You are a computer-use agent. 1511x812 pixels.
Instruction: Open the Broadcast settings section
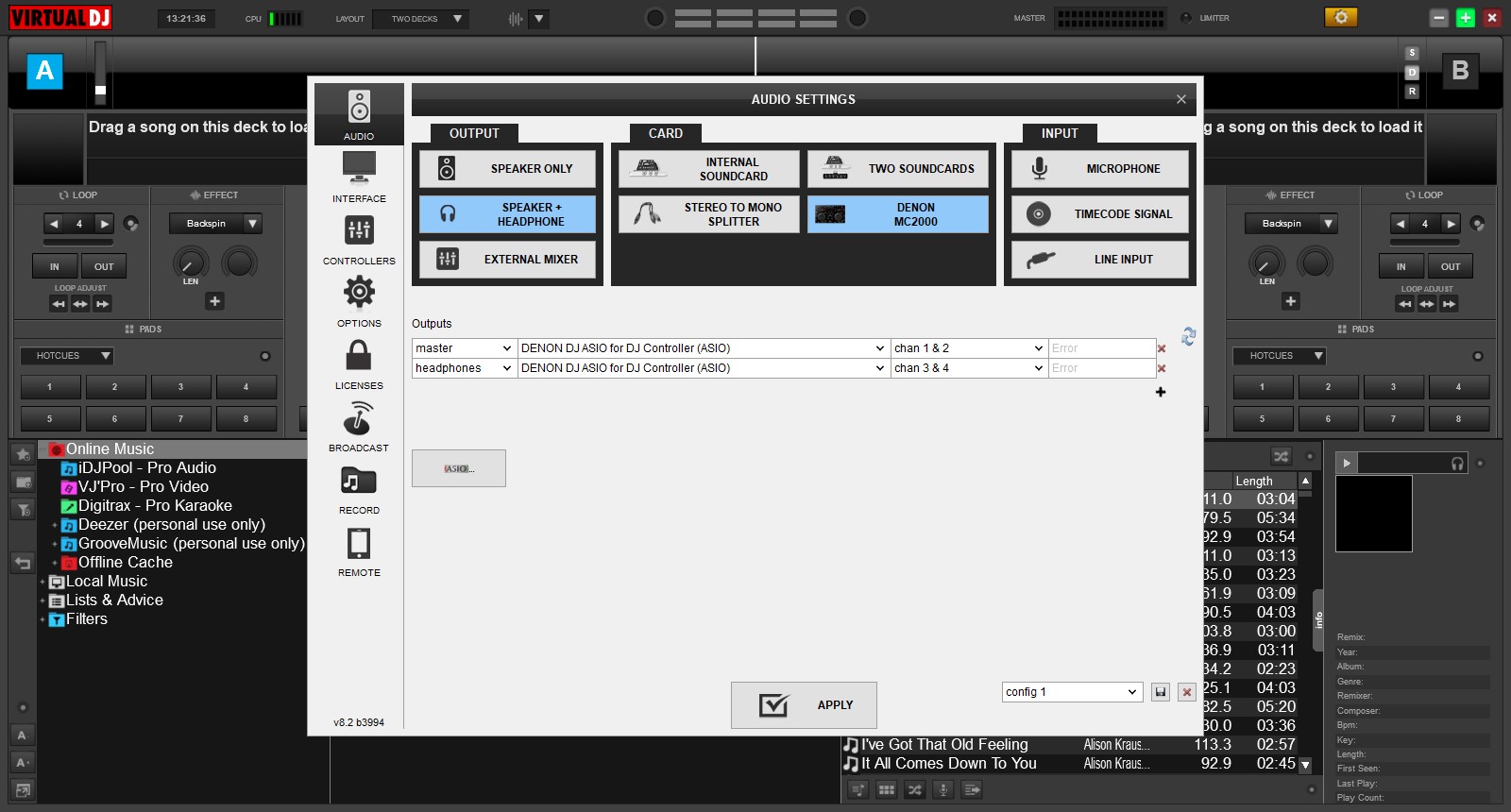click(x=359, y=426)
